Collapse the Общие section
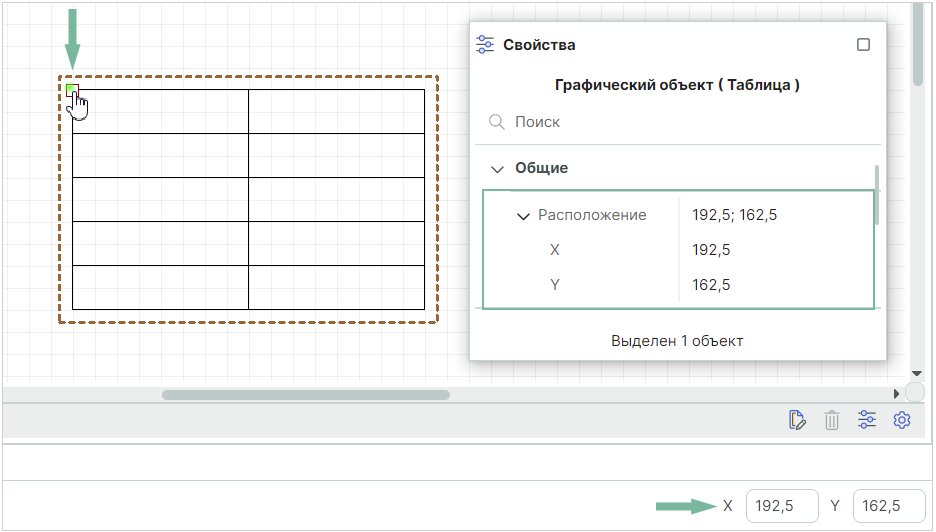Viewport: 936px width, 532px height. click(x=496, y=168)
